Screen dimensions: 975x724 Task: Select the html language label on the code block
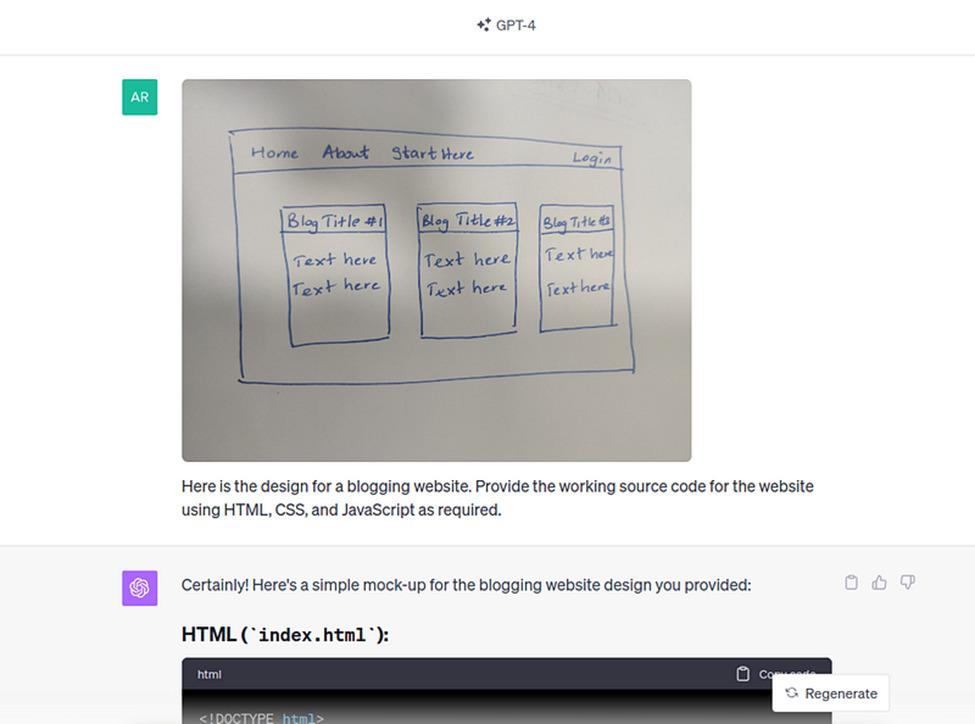(208, 674)
